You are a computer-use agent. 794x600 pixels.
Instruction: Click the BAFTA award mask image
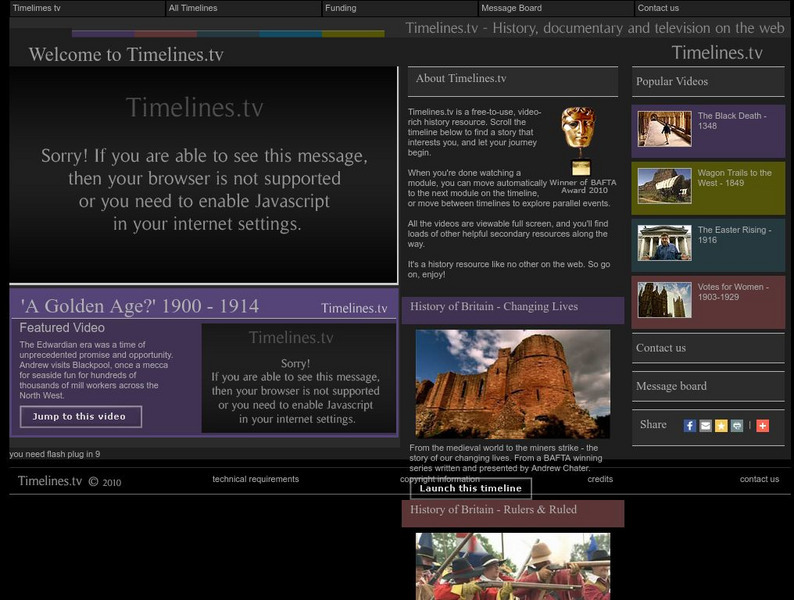(579, 140)
